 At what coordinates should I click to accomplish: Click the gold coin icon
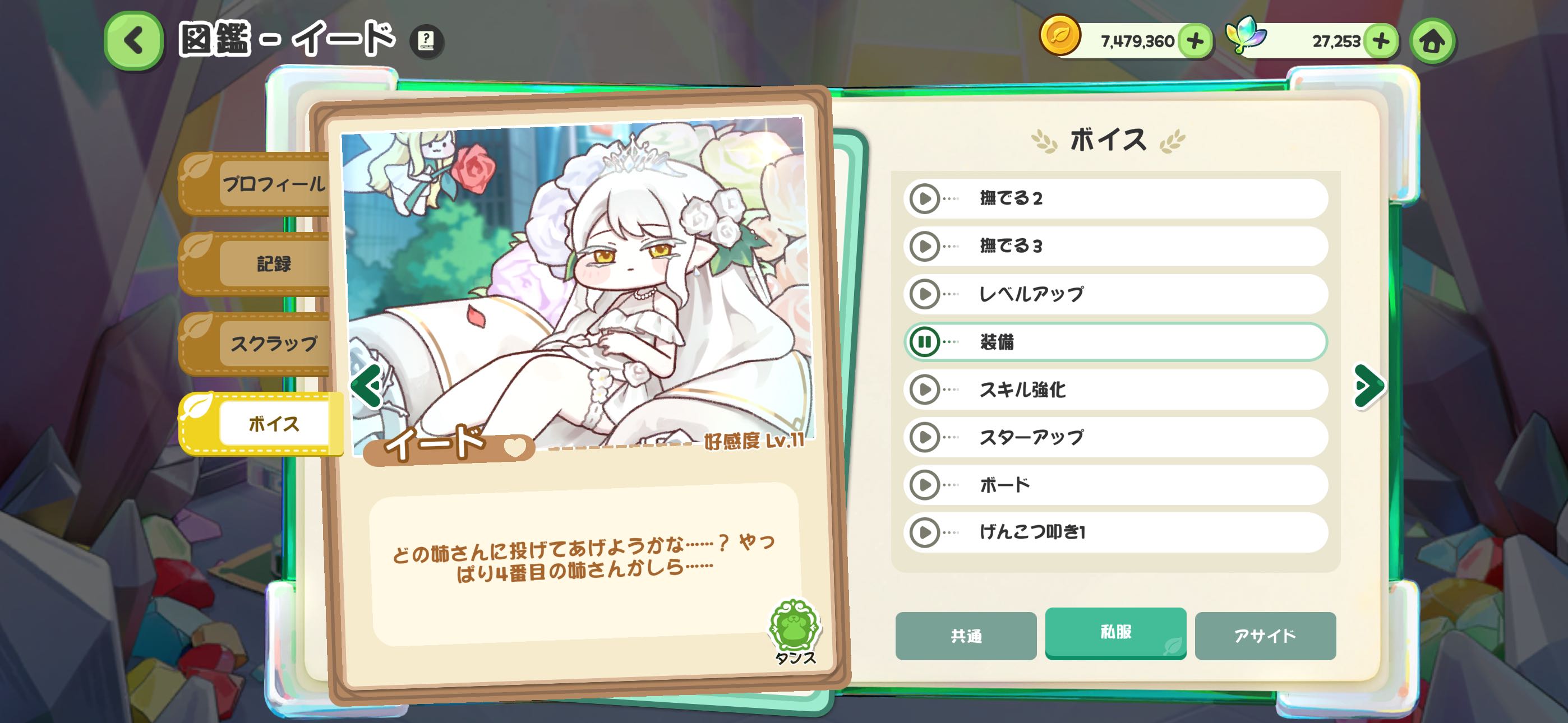[x=1060, y=35]
